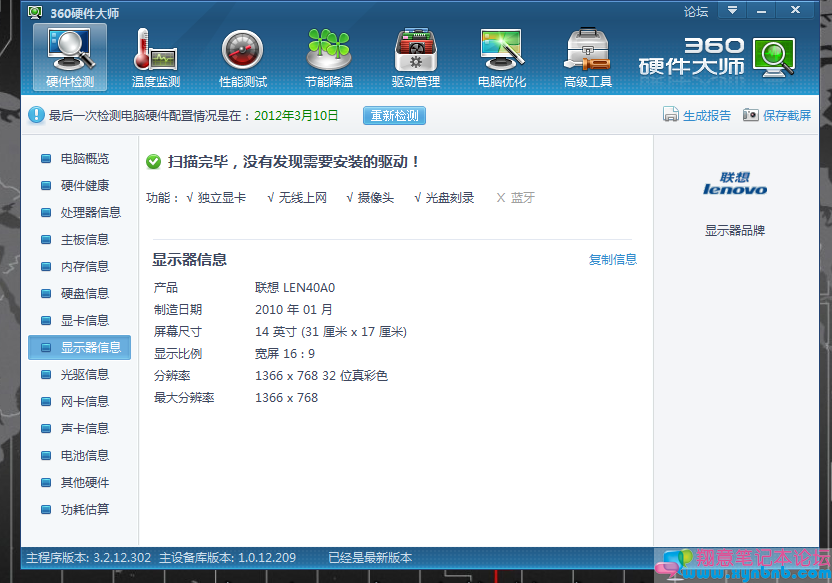This screenshot has width=832, height=583.
Task: Minimize the 360硬件大师 window
Action: tap(761, 10)
